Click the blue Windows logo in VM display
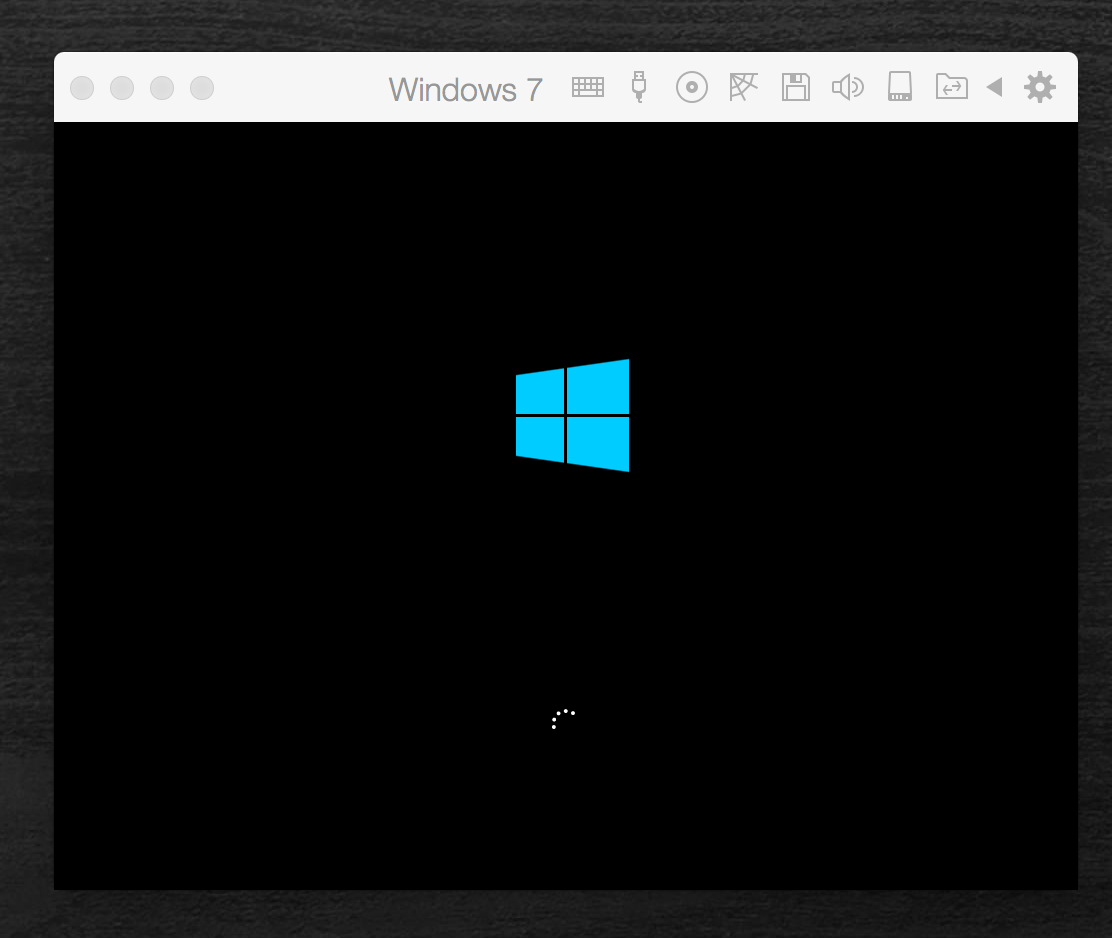 (572, 415)
